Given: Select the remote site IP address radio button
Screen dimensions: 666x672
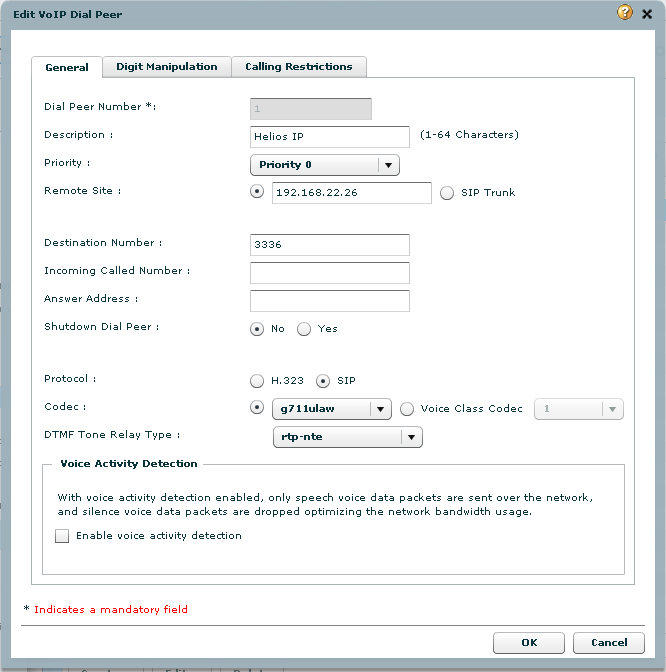Looking at the screenshot, I should (258, 193).
